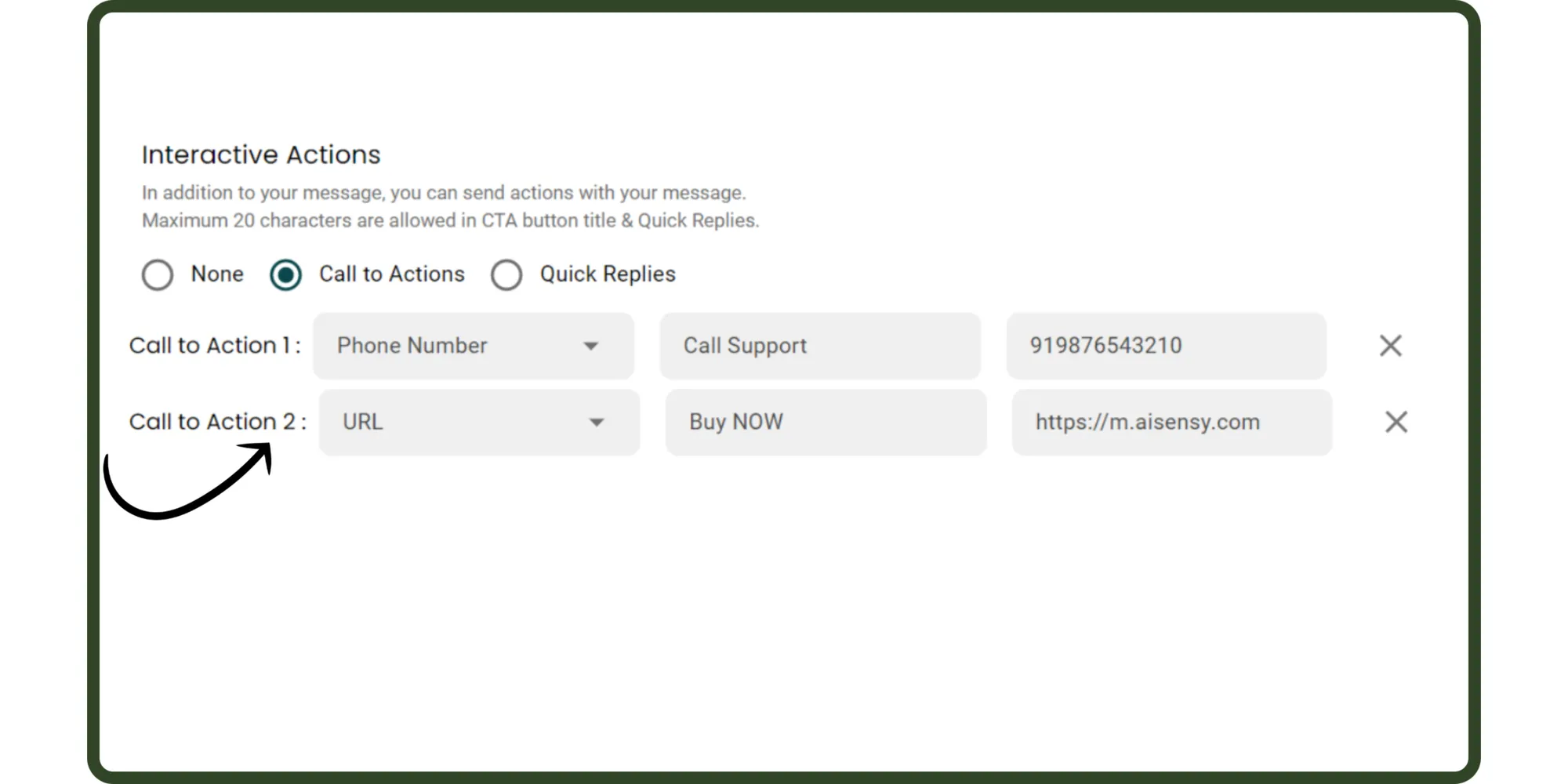Viewport: 1568px width, 784px height.
Task: Edit the Buy NOW button title field
Action: pyautogui.click(x=826, y=422)
